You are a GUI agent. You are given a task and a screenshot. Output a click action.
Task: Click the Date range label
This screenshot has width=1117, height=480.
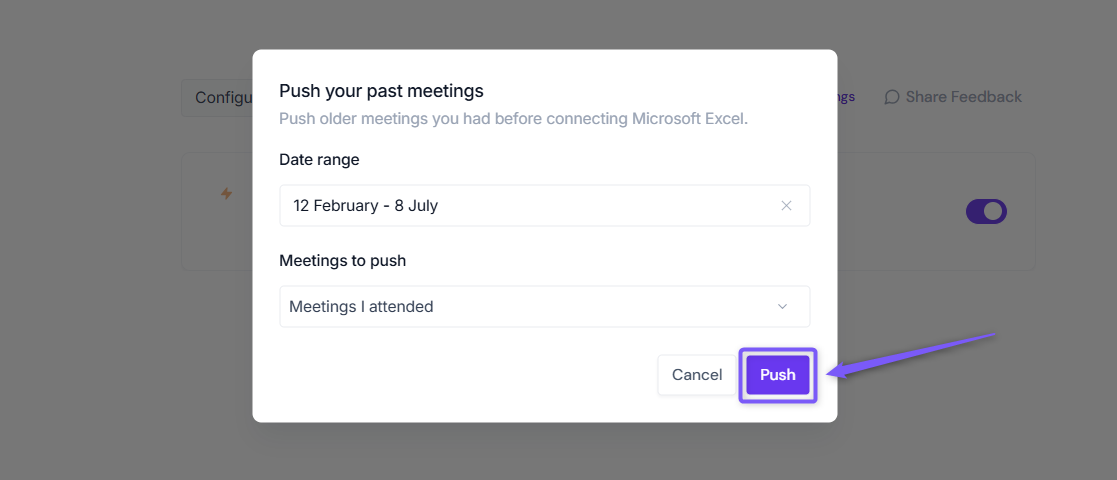tap(319, 160)
